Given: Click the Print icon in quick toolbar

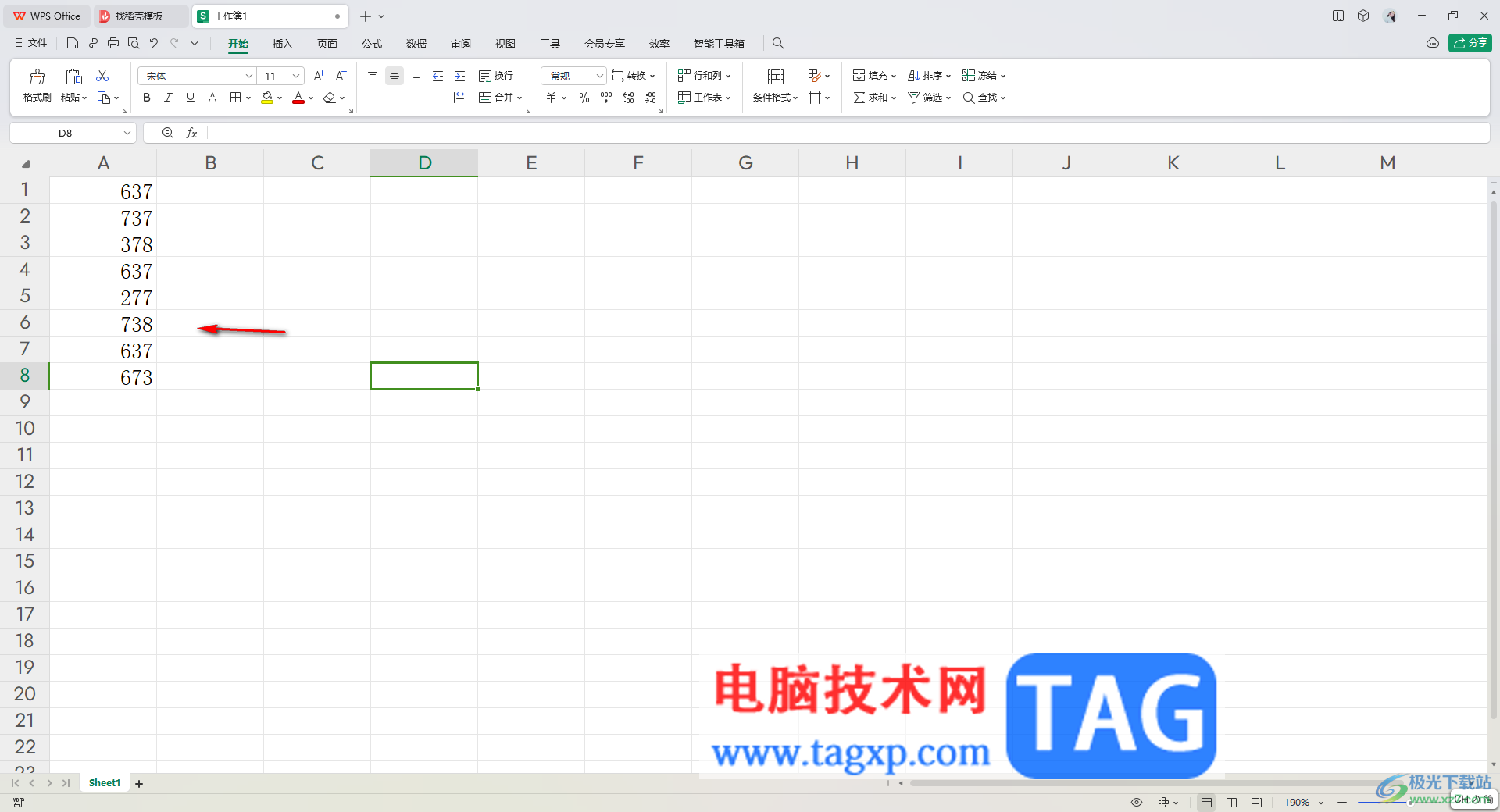Looking at the screenshot, I should point(113,43).
